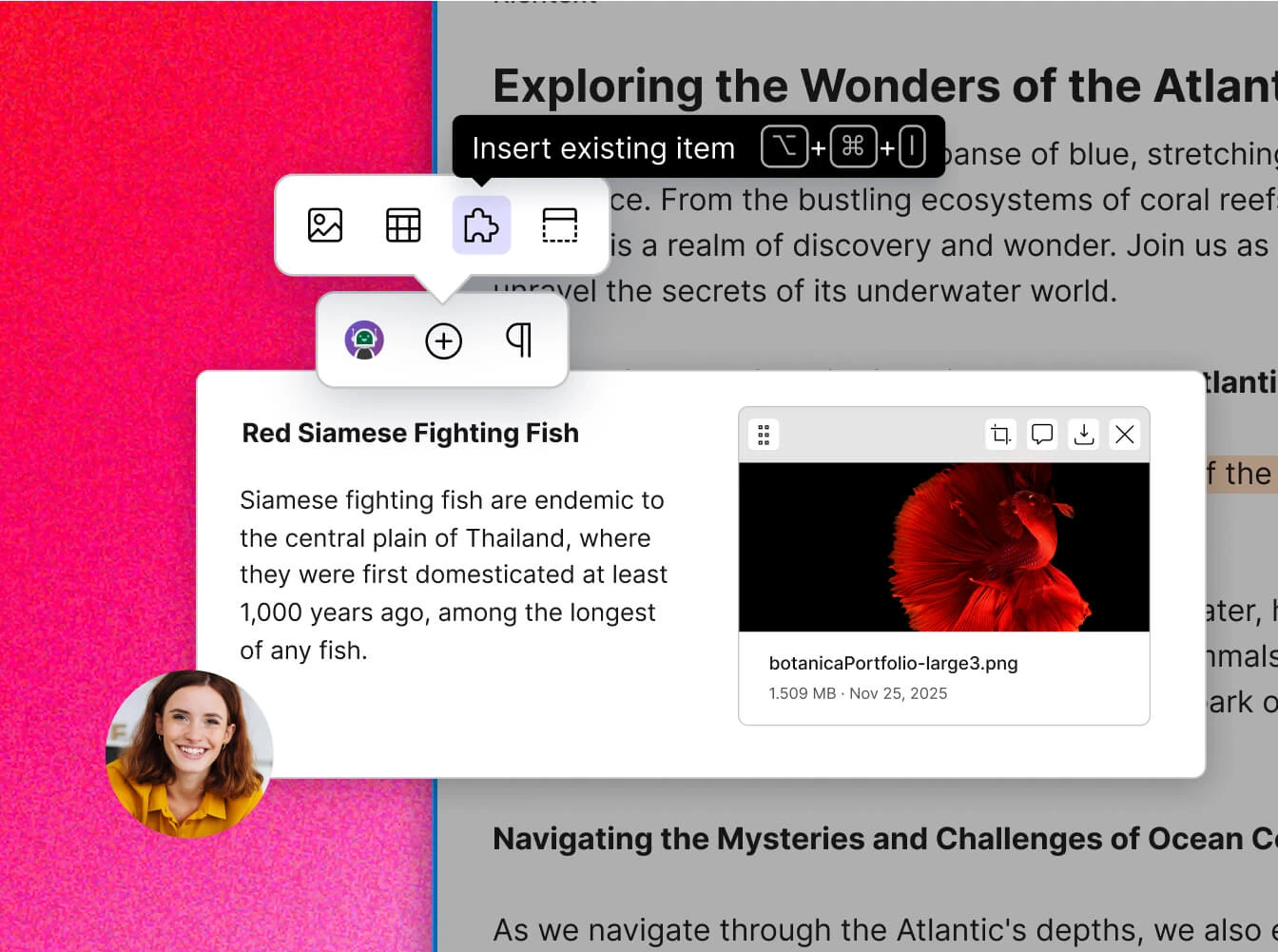Image resolution: width=1278 pixels, height=952 pixels.
Task: Click the Navigating the Mysteries heading
Action: coord(884,839)
